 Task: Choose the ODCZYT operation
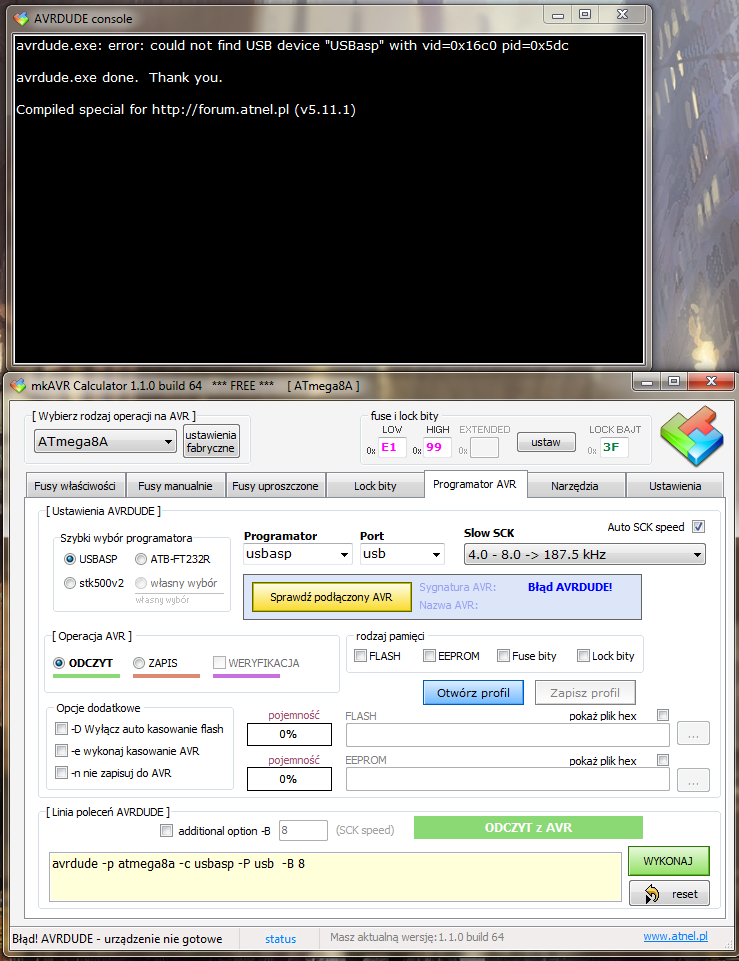pyautogui.click(x=59, y=663)
